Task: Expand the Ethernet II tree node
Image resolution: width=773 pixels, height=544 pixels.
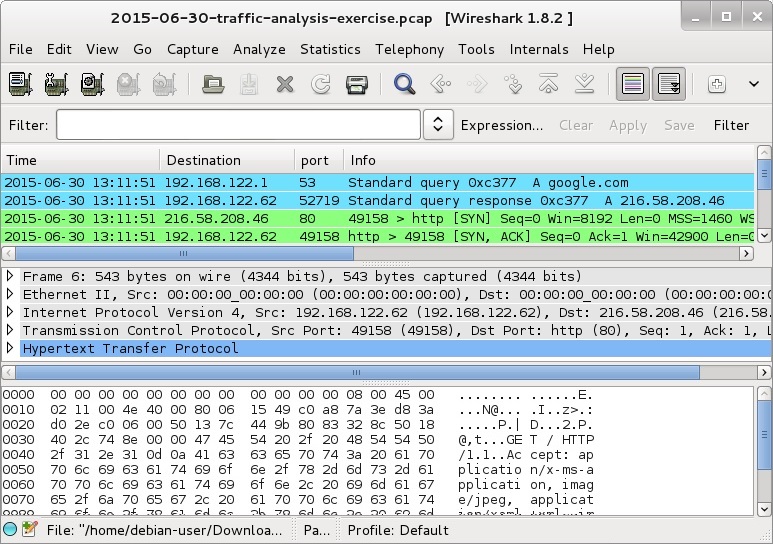Action: tap(9, 294)
